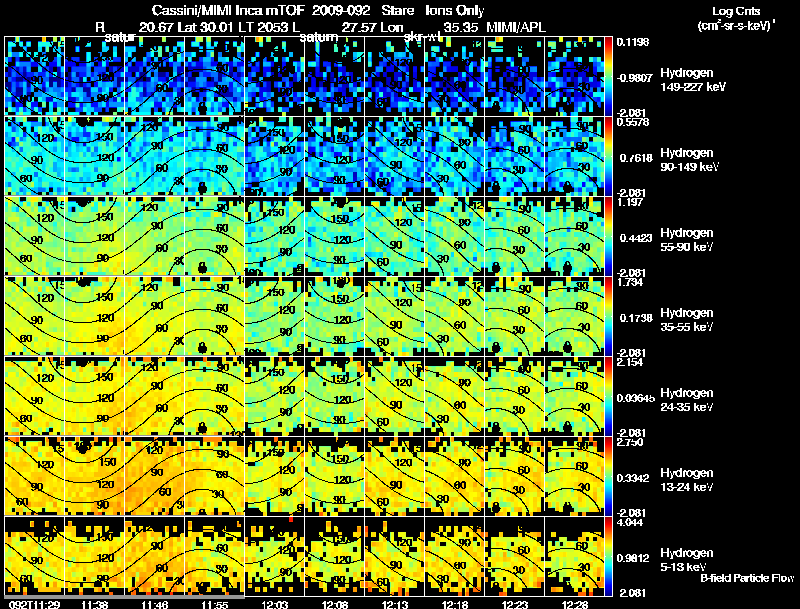800x609 pixels.
Task: Click the 11:55 time label
Action: [x=215, y=604]
